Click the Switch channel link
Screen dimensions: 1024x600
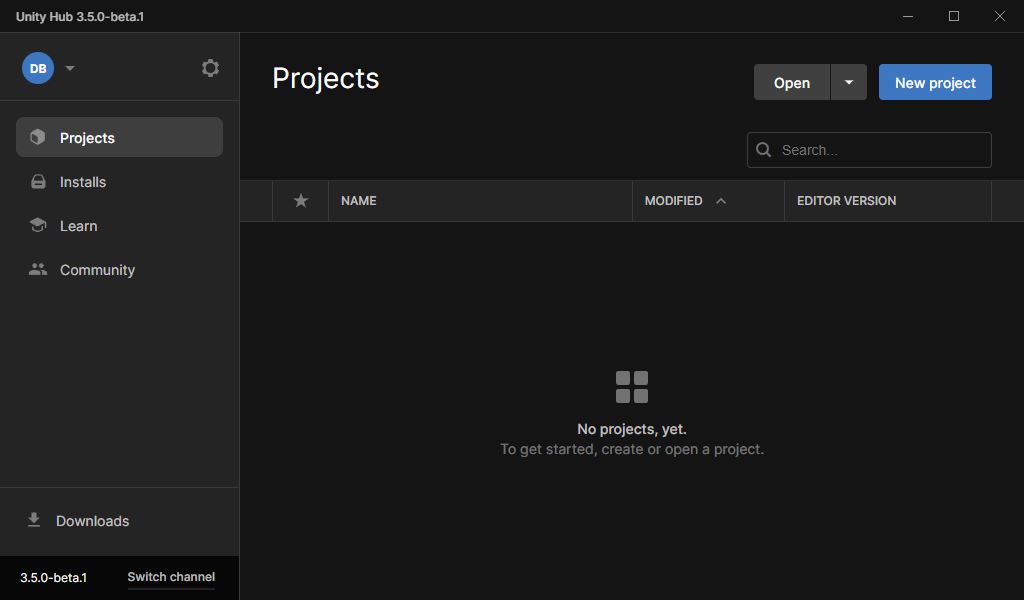click(x=170, y=577)
